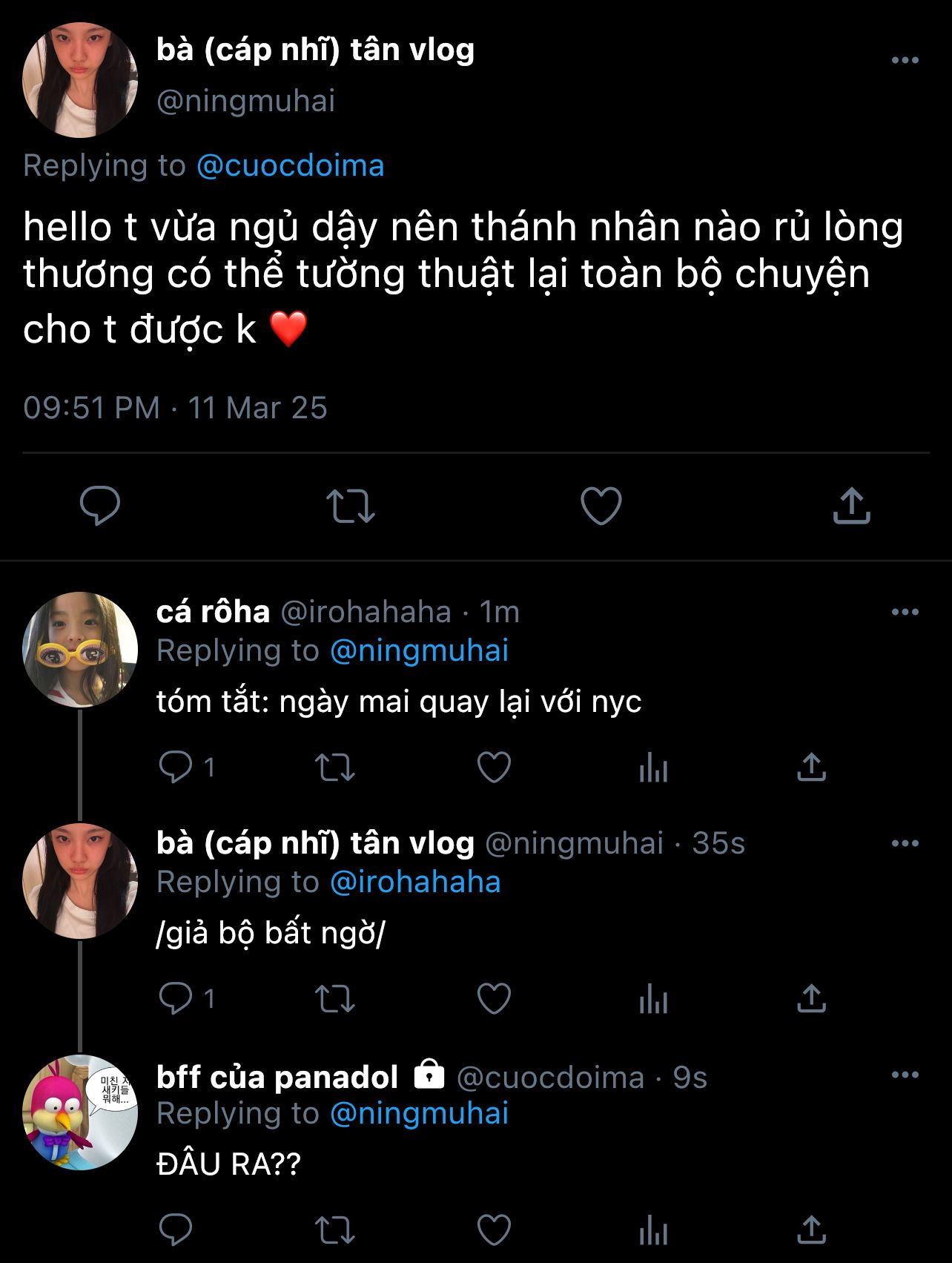View analytics for "/giả bộ bất ngờ/" reply

pyautogui.click(x=653, y=998)
